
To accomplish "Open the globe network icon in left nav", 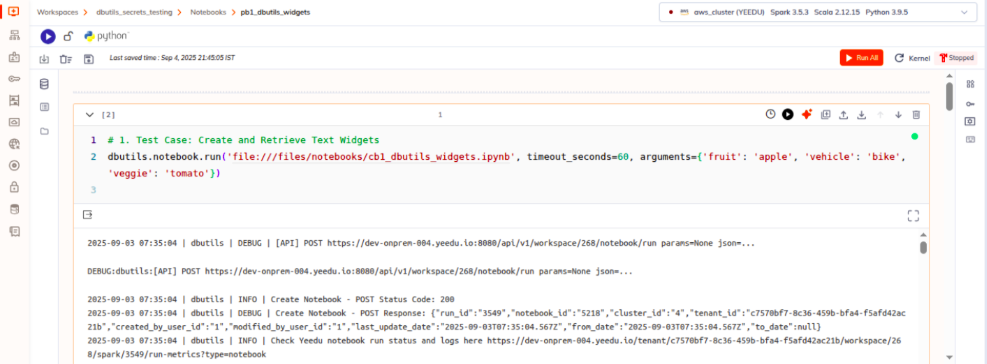I will pos(14,144).
